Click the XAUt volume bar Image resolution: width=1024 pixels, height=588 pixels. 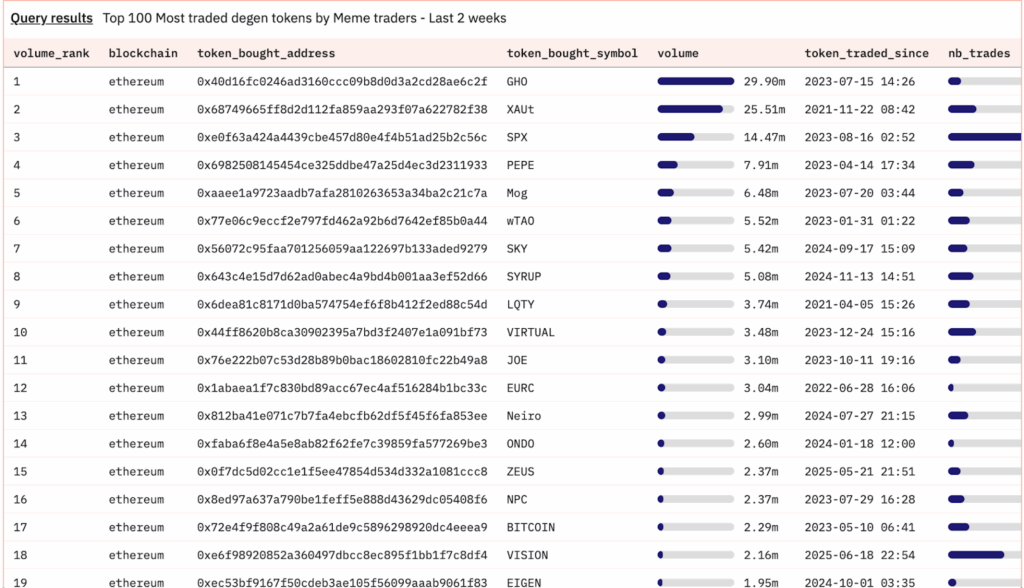696,109
